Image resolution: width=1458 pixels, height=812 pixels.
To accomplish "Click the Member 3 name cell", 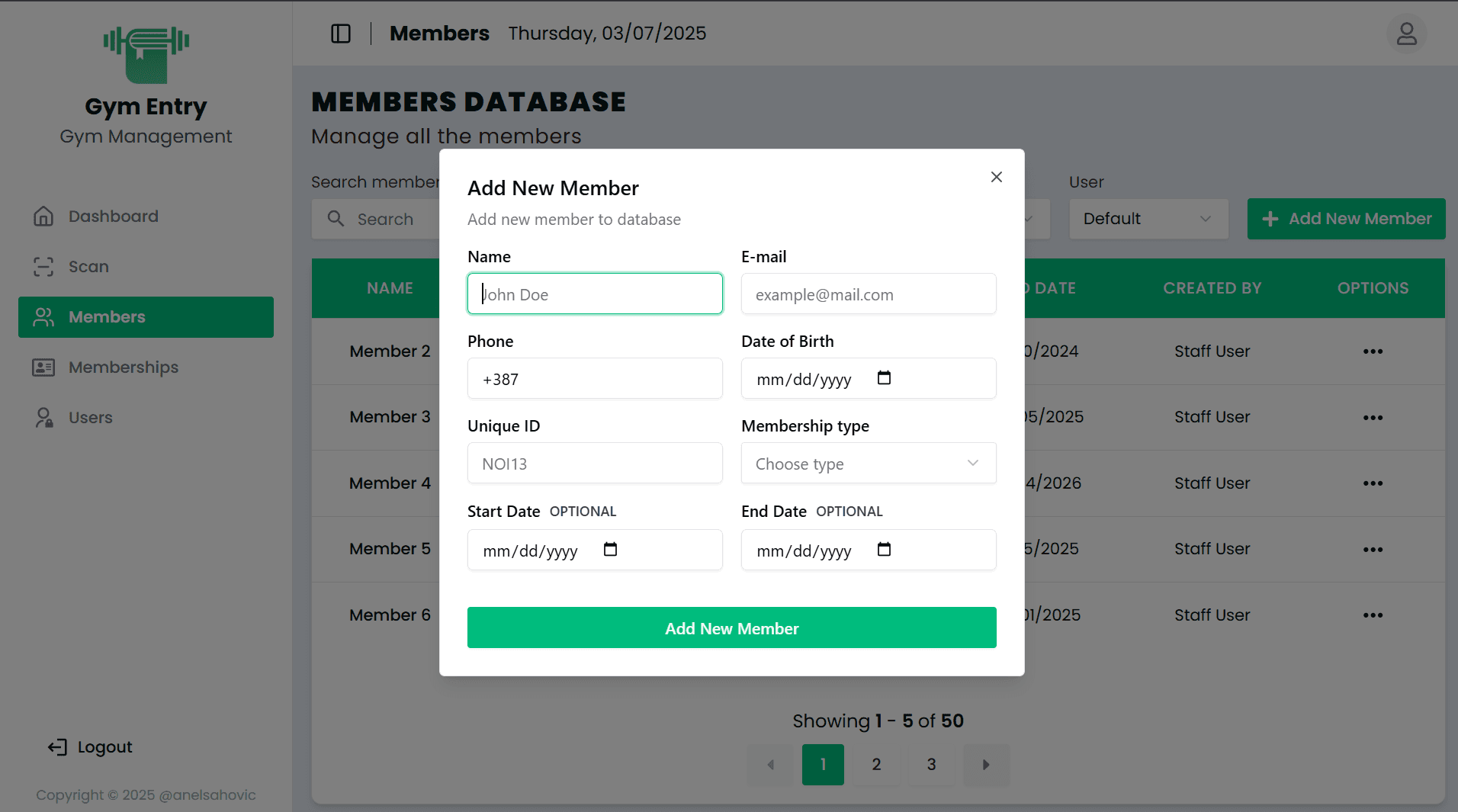I will [390, 417].
